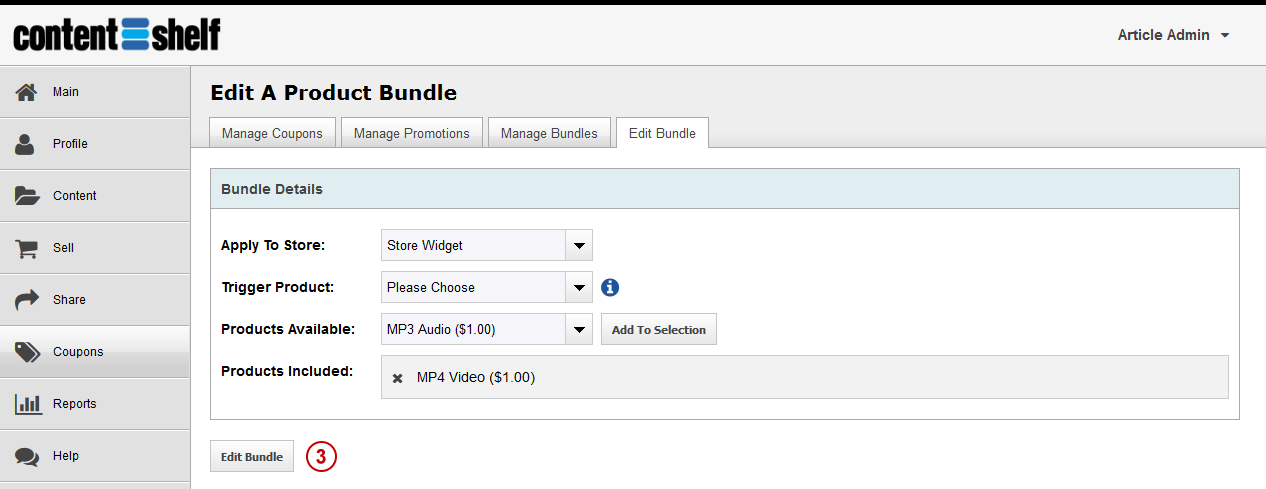Select the Content folder icon

pos(27,196)
